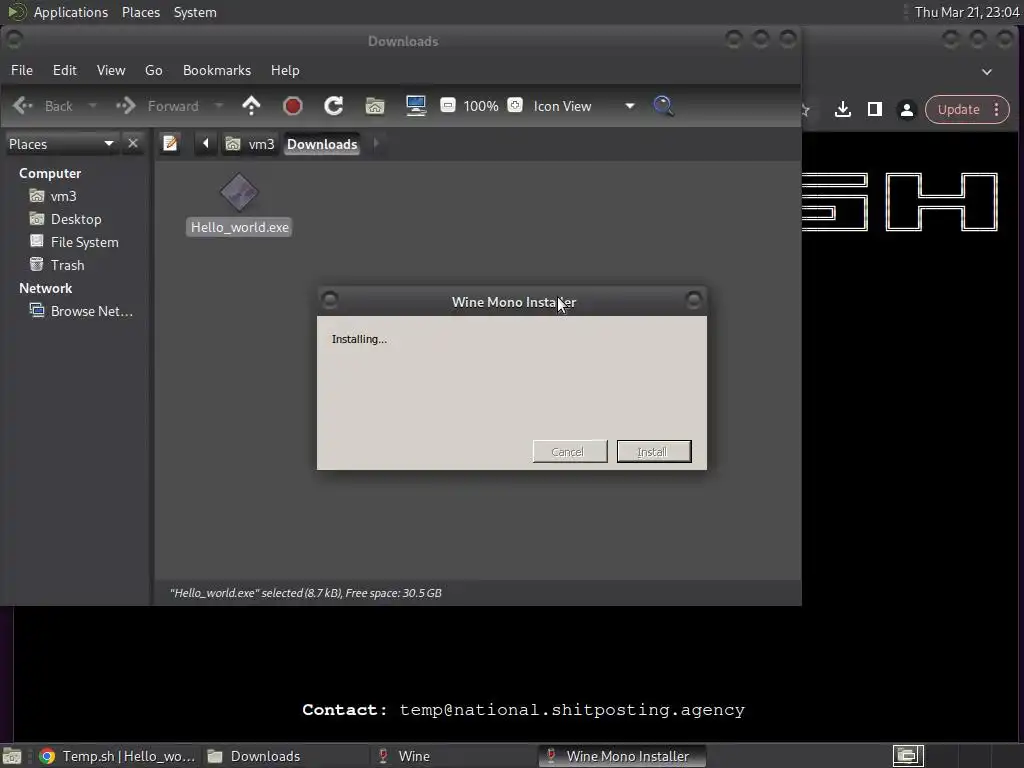Open browser three-dot menu icon

click(997, 109)
